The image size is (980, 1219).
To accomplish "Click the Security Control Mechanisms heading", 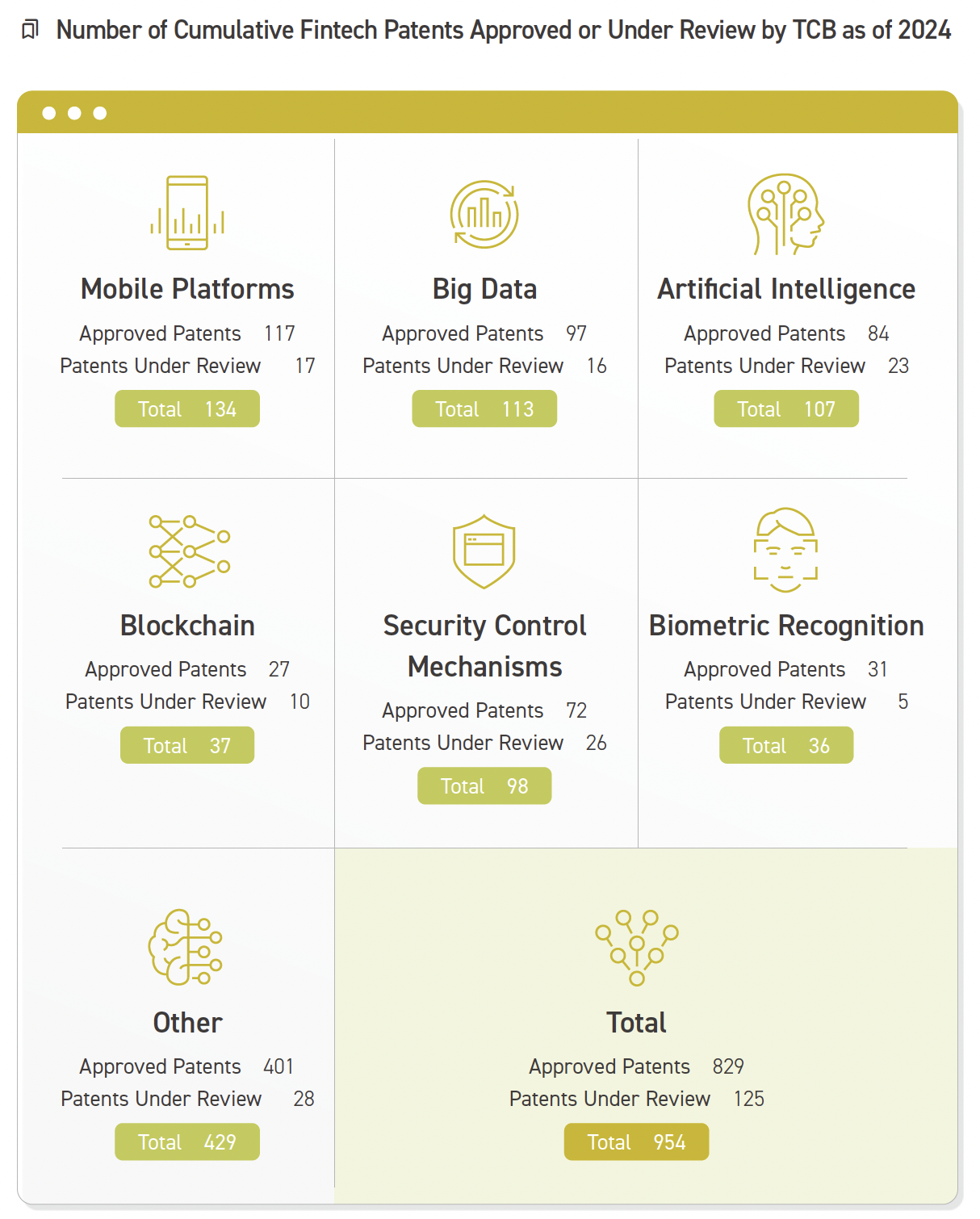I will click(484, 646).
